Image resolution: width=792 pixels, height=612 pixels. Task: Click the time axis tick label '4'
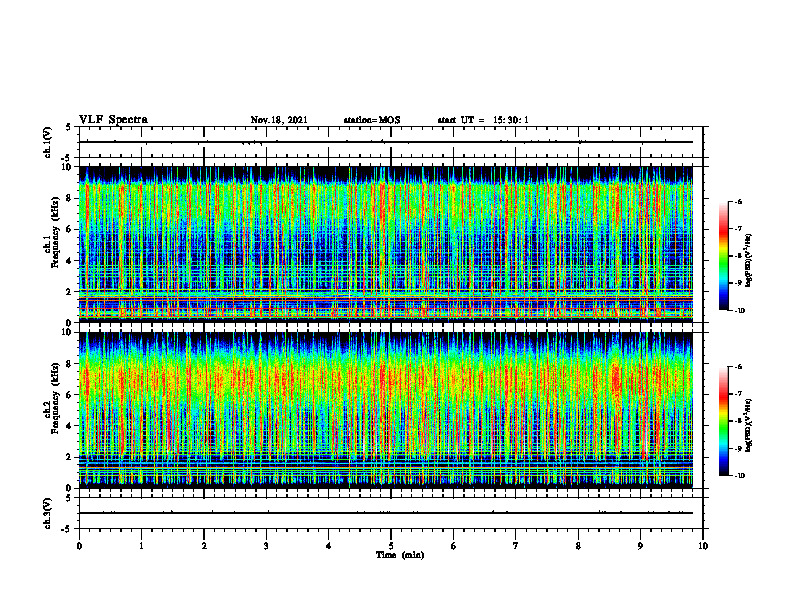click(329, 546)
